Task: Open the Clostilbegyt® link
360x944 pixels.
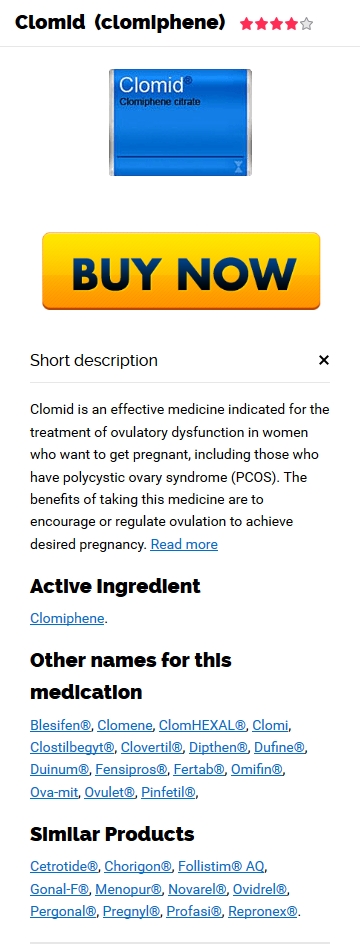Action: coord(72,747)
